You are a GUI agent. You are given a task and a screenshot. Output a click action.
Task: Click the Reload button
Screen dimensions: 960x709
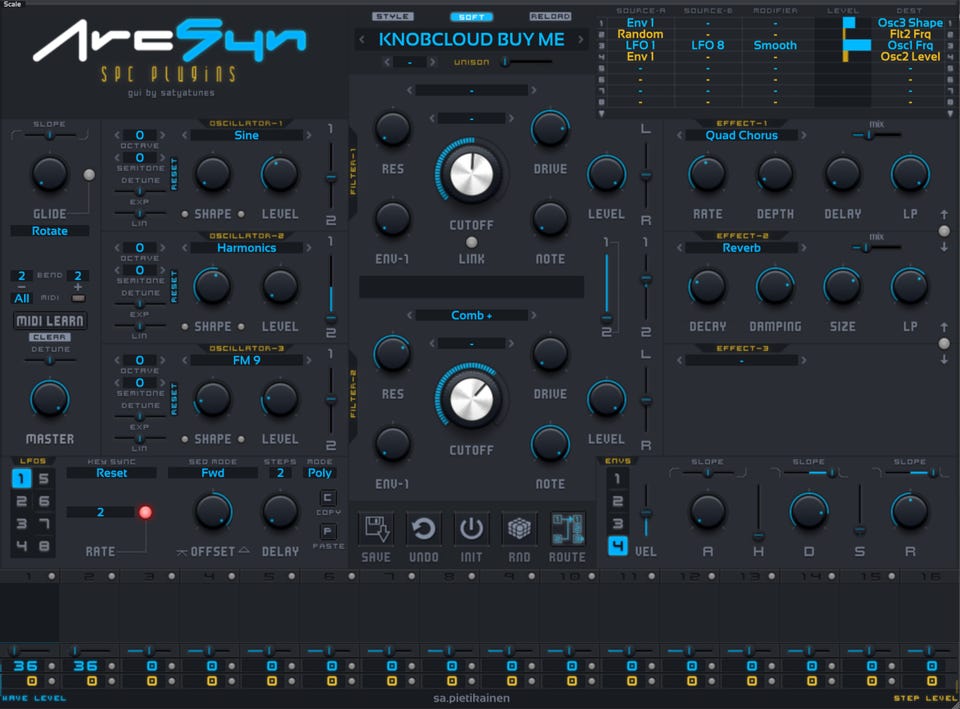coord(550,17)
